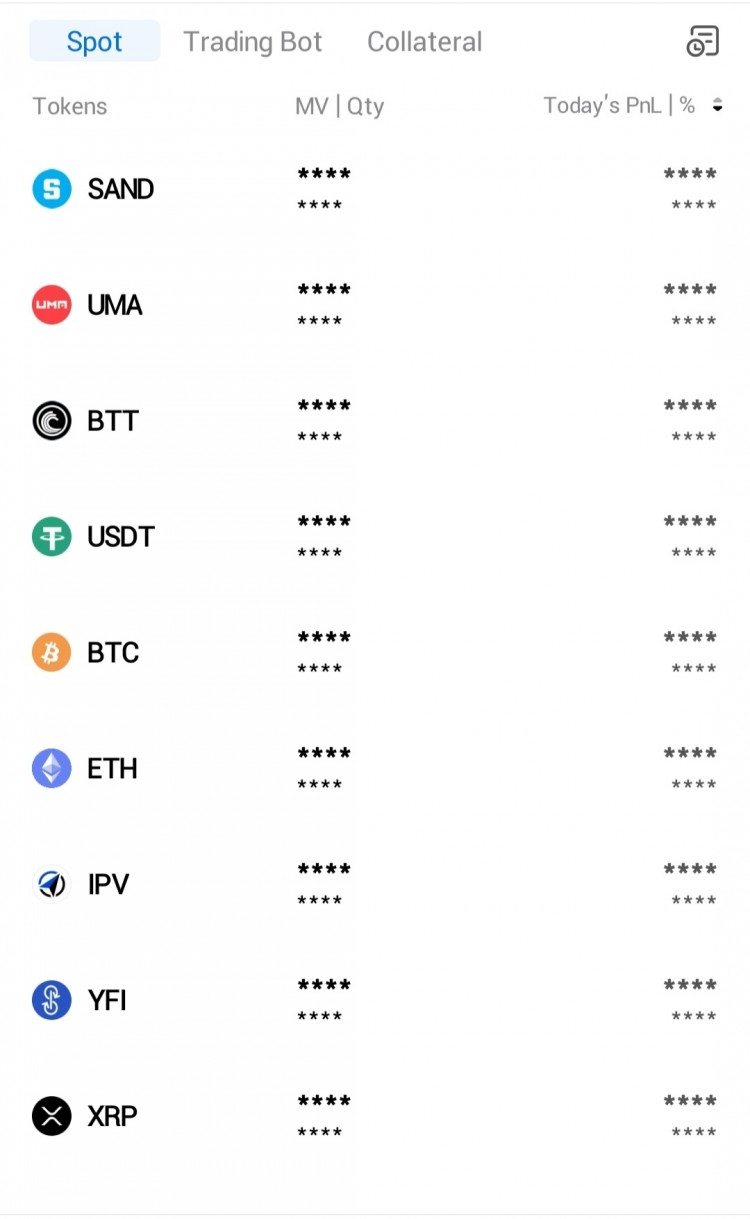Click the green USDT Tether icon
The image size is (750, 1219).
click(x=52, y=537)
